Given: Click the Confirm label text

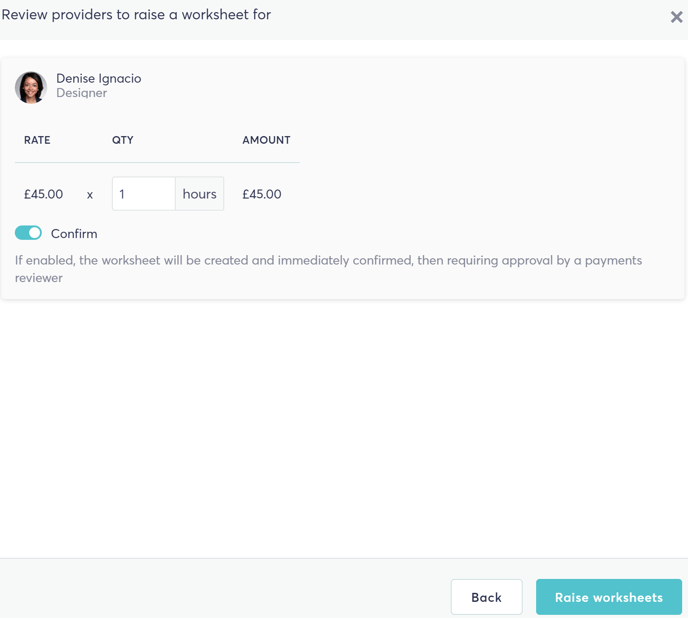Looking at the screenshot, I should pos(74,234).
